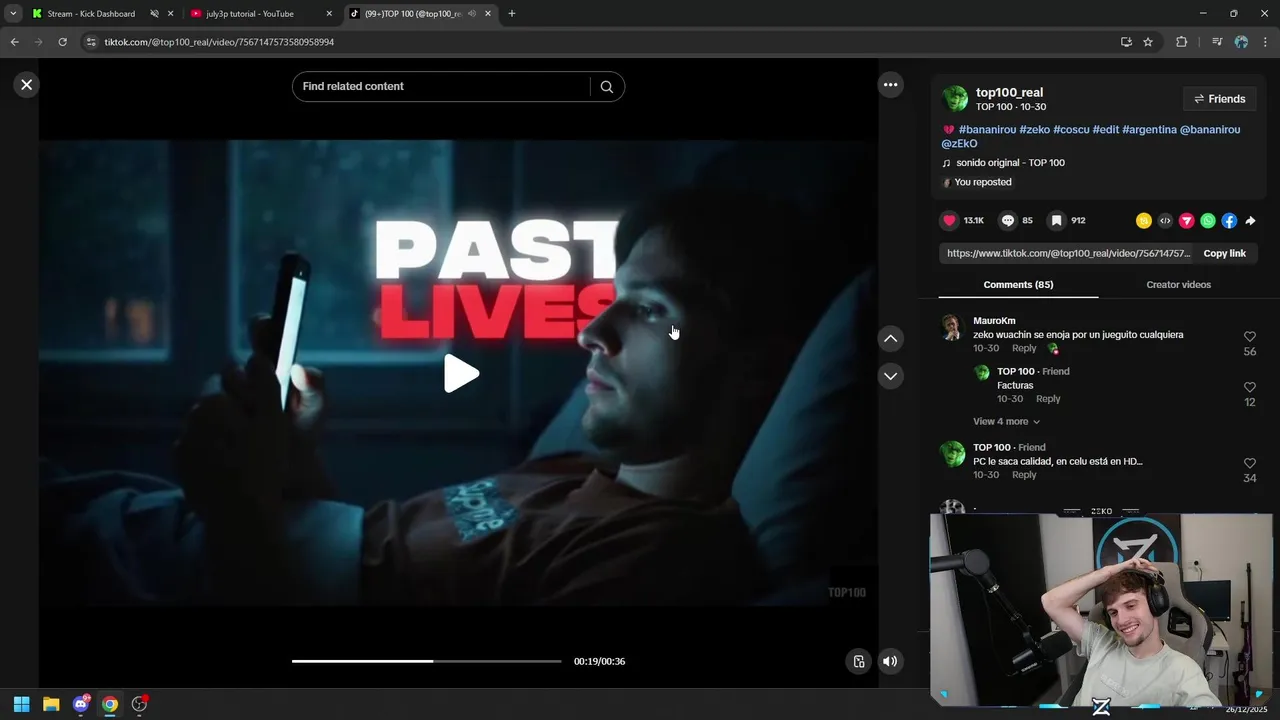Viewport: 1280px width, 720px height.
Task: Share to Facebook icon
Action: click(x=1229, y=221)
